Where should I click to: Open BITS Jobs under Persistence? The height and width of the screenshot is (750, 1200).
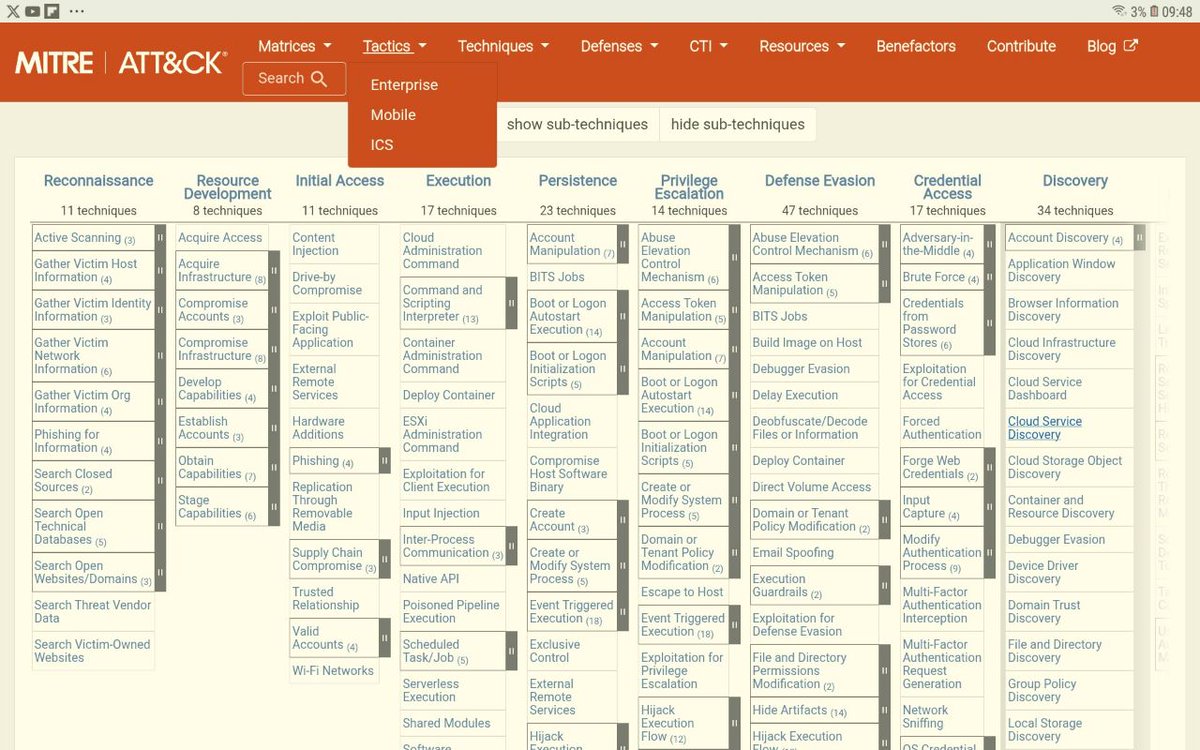(557, 277)
